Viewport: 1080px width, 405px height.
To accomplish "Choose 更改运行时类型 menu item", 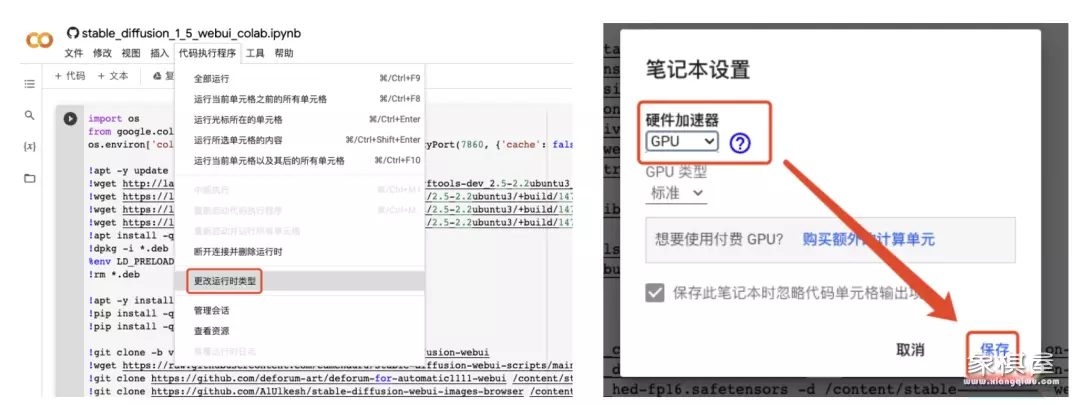I will coord(300,281).
